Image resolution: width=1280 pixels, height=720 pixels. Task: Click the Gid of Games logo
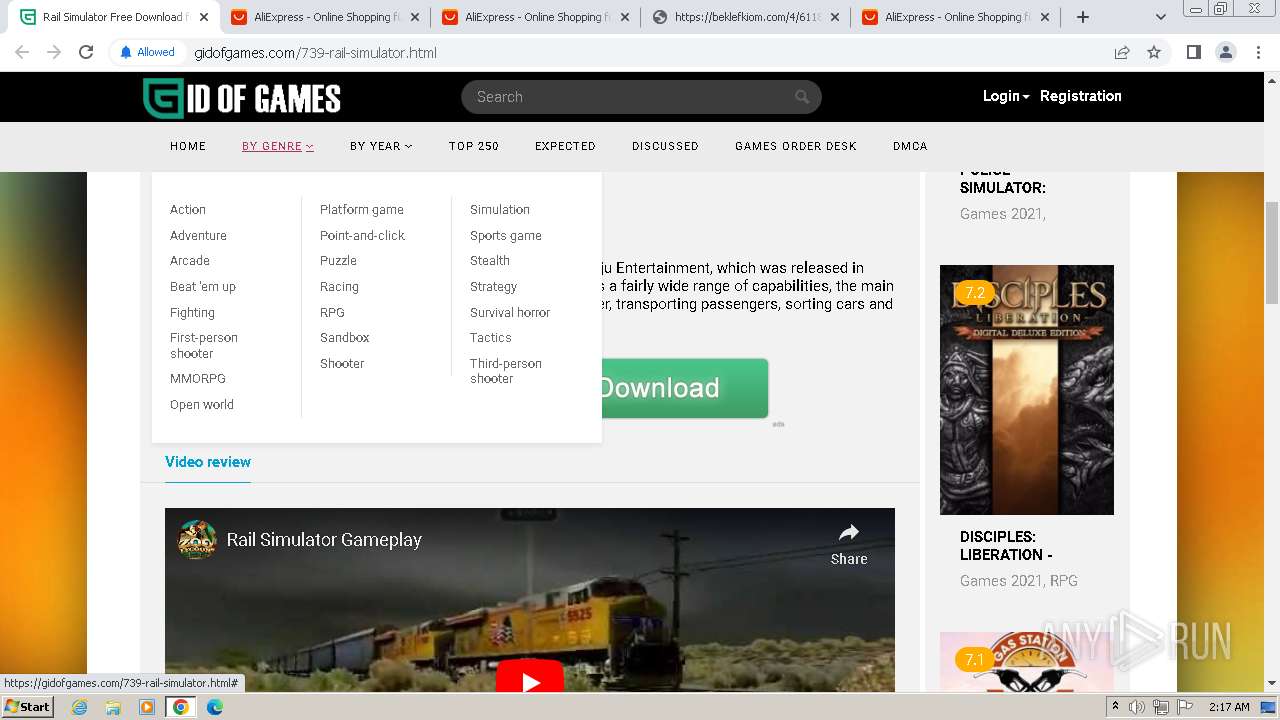[x=241, y=98]
